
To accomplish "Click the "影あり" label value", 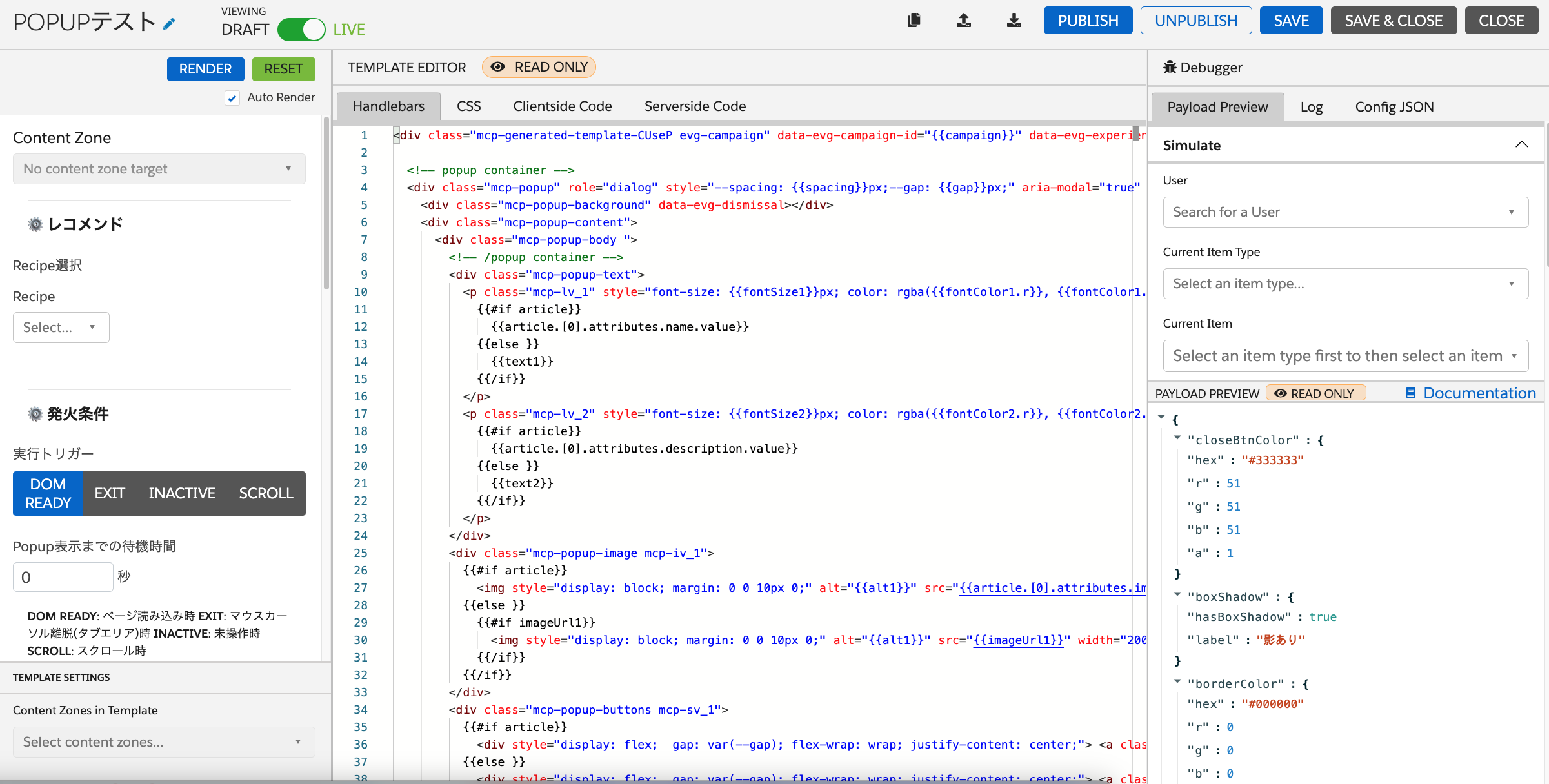I will pos(1281,640).
